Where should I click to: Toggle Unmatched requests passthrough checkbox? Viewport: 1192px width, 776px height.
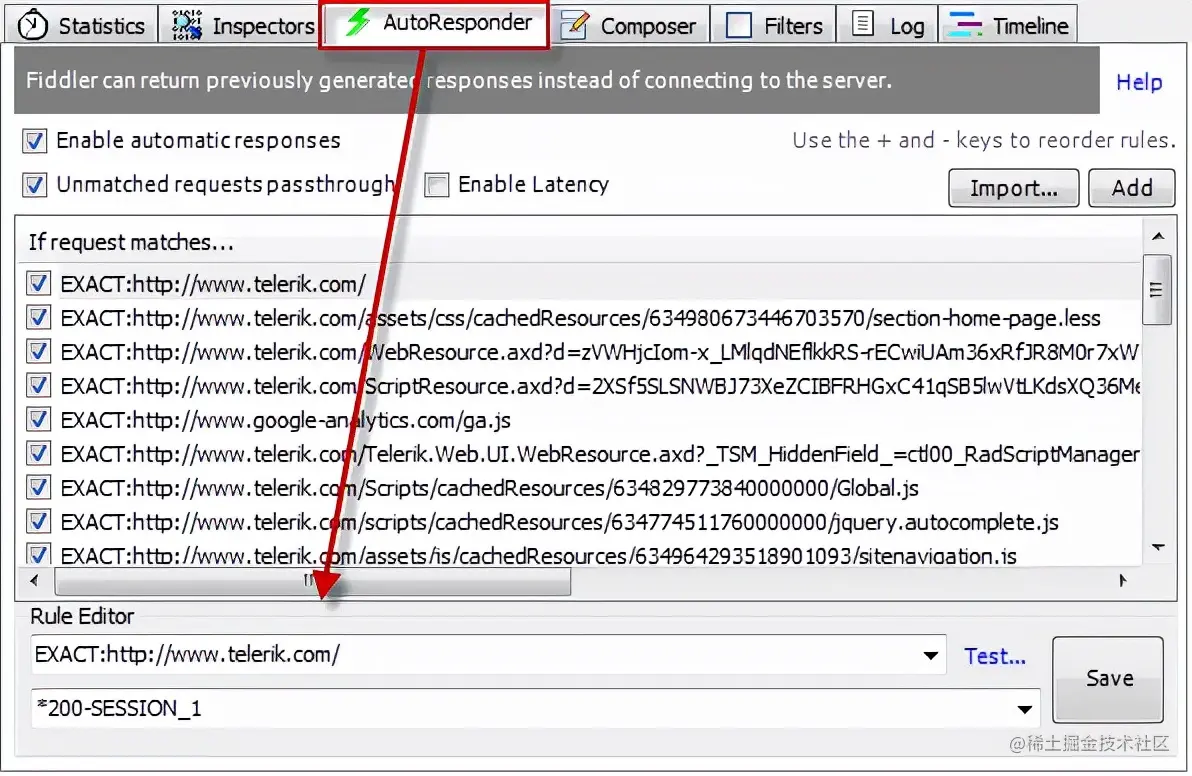coord(34,185)
